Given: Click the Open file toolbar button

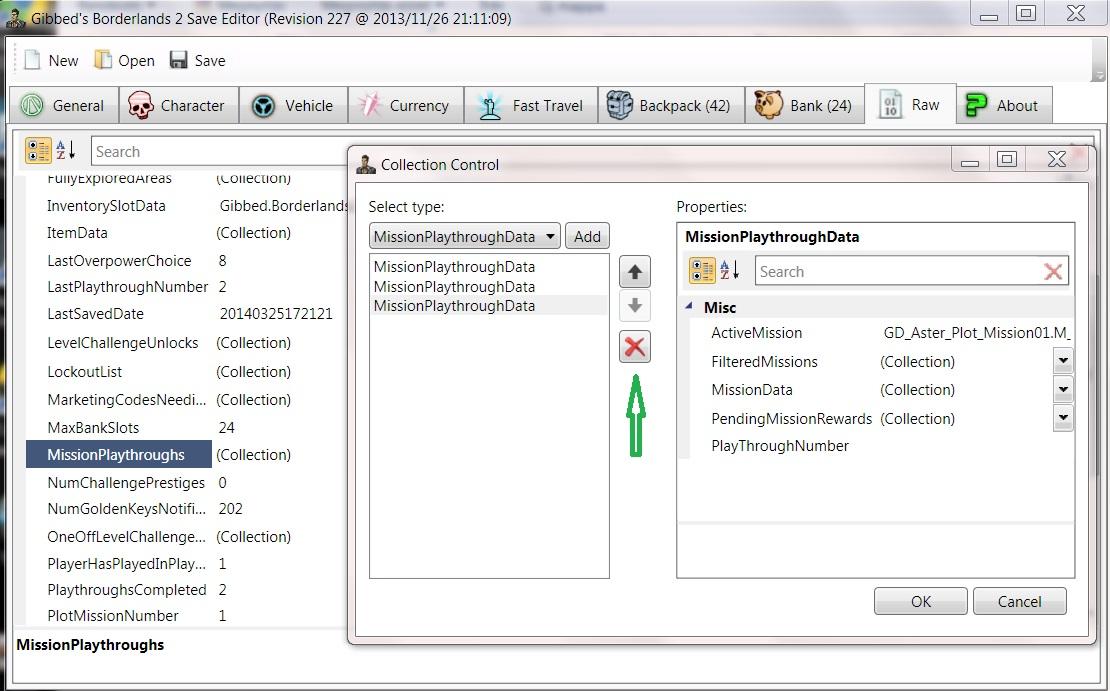Looking at the screenshot, I should point(125,61).
